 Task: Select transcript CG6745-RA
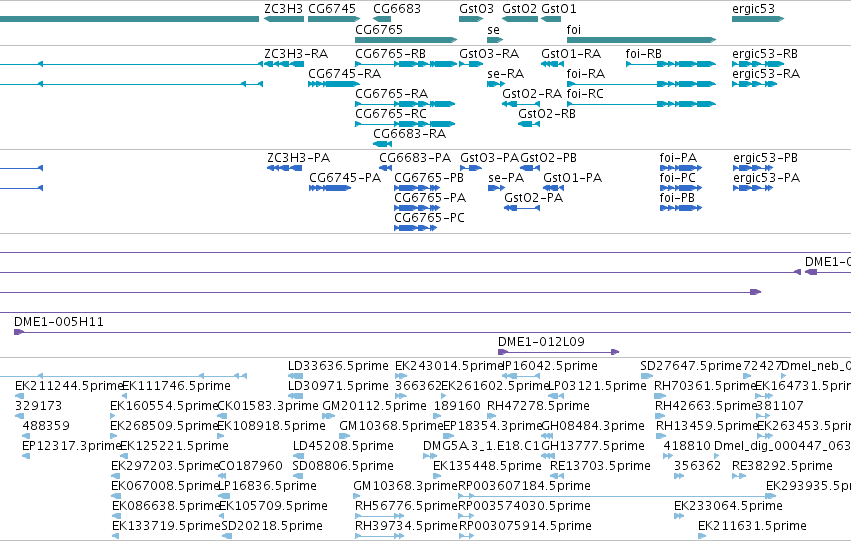344,74
